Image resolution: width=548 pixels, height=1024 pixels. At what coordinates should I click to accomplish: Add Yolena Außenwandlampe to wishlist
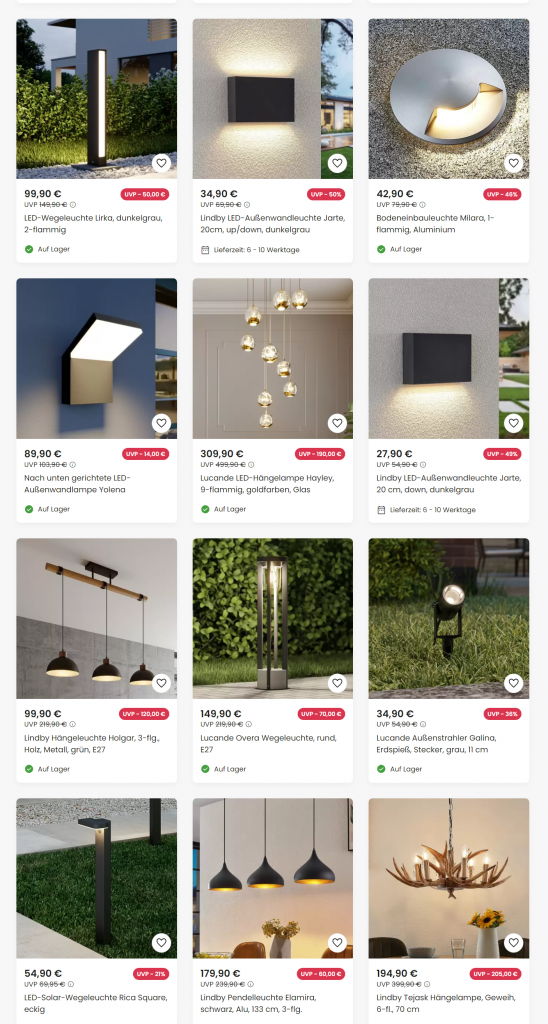[161, 423]
